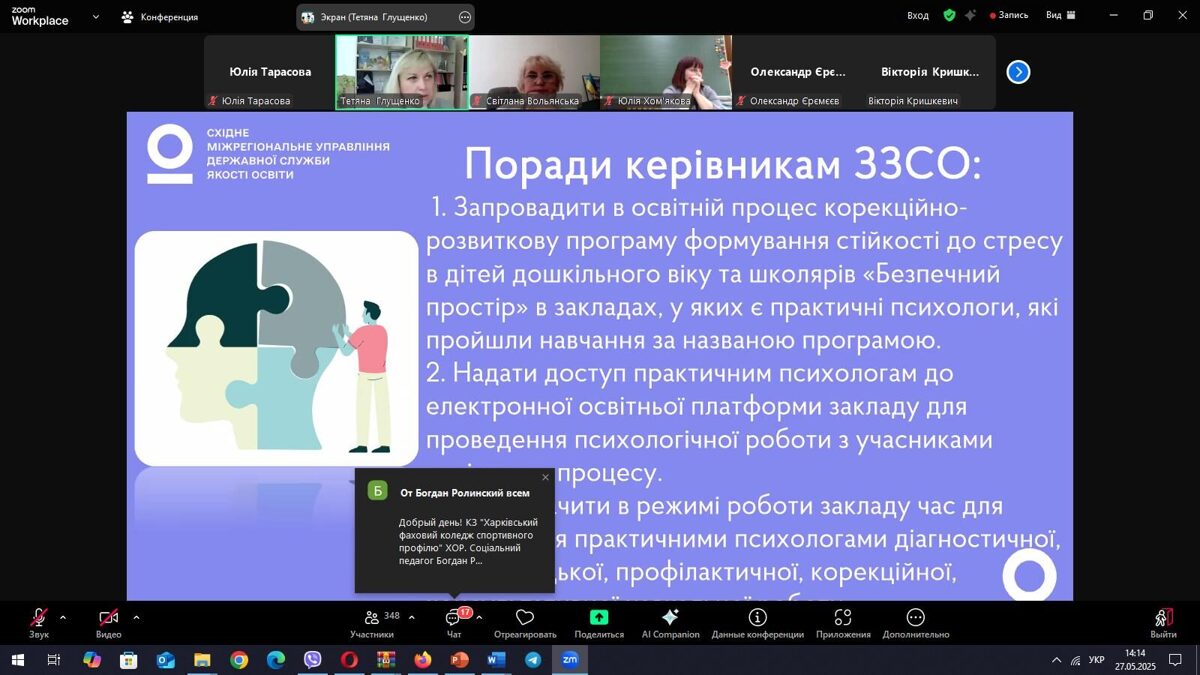1200x675 pixels.
Task: Click the Выйти leave meeting button
Action: tap(1163, 623)
